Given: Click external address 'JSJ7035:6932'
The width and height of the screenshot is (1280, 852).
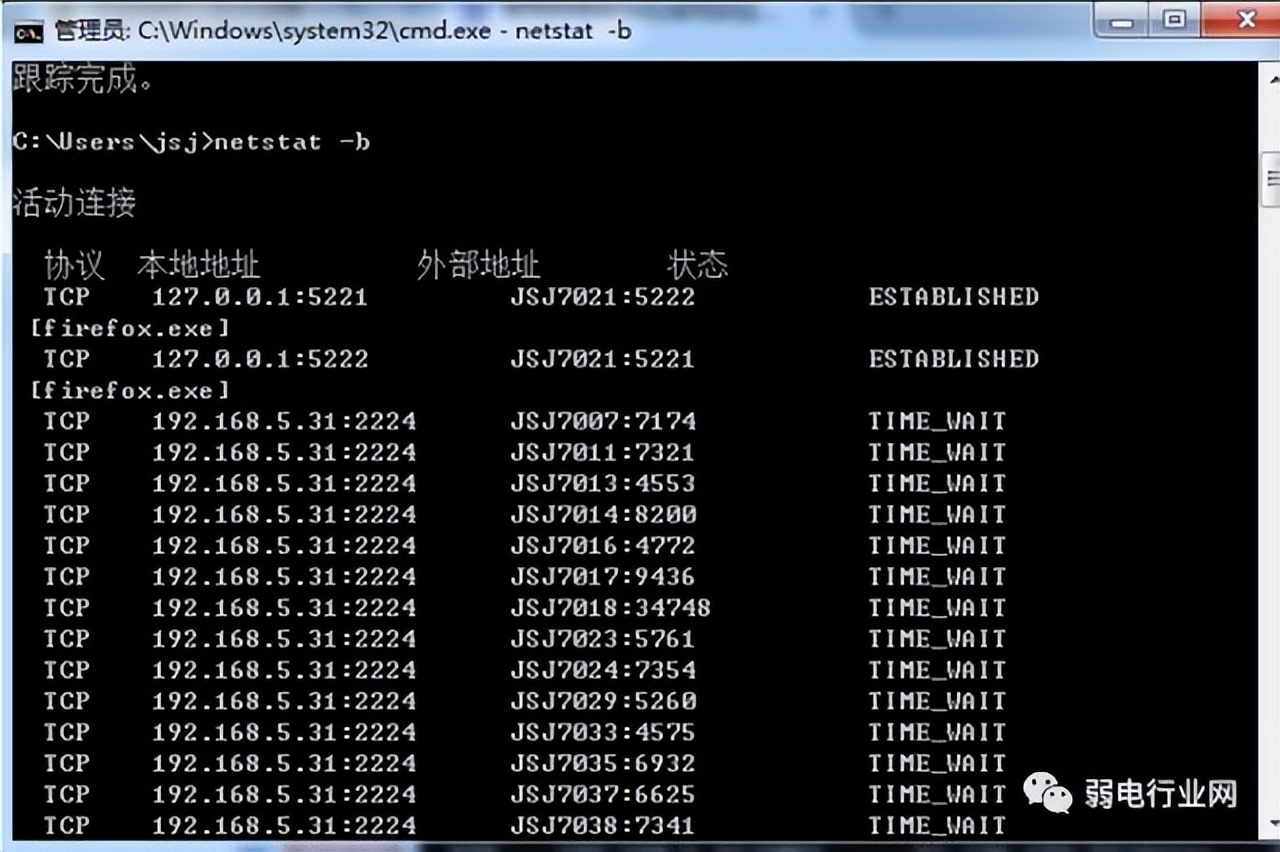Looking at the screenshot, I should 602,763.
